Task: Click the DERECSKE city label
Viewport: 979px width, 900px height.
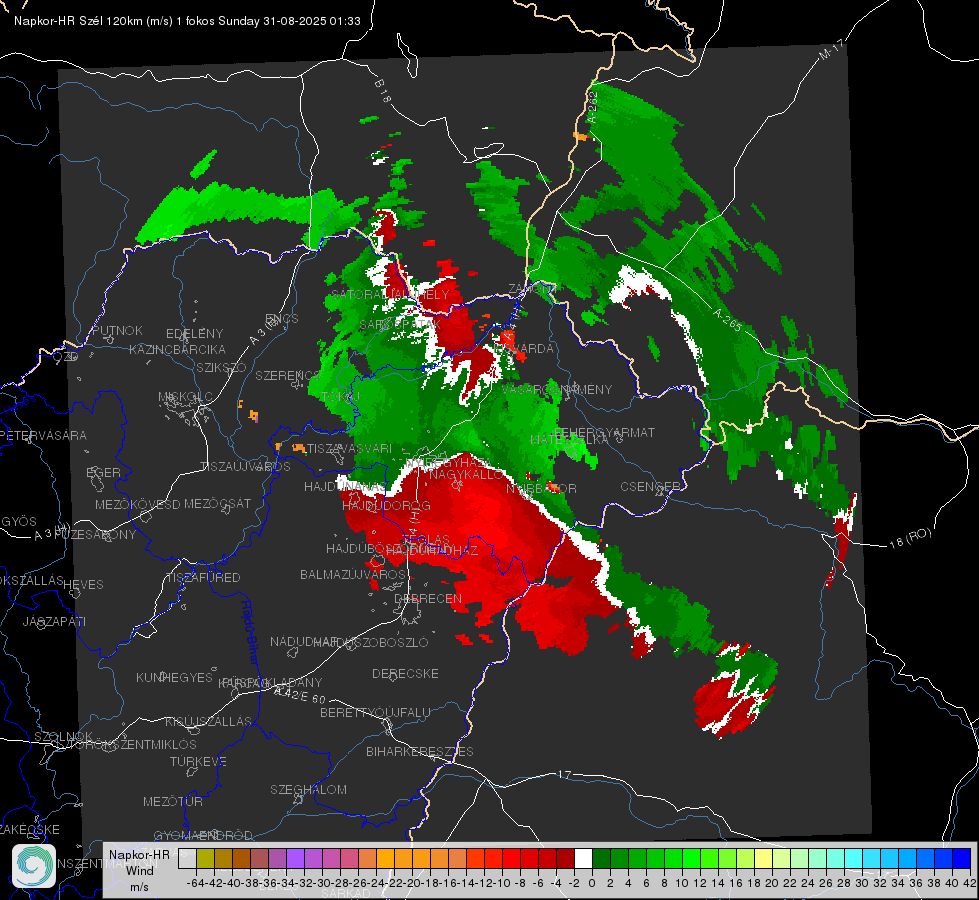Action: pos(405,673)
